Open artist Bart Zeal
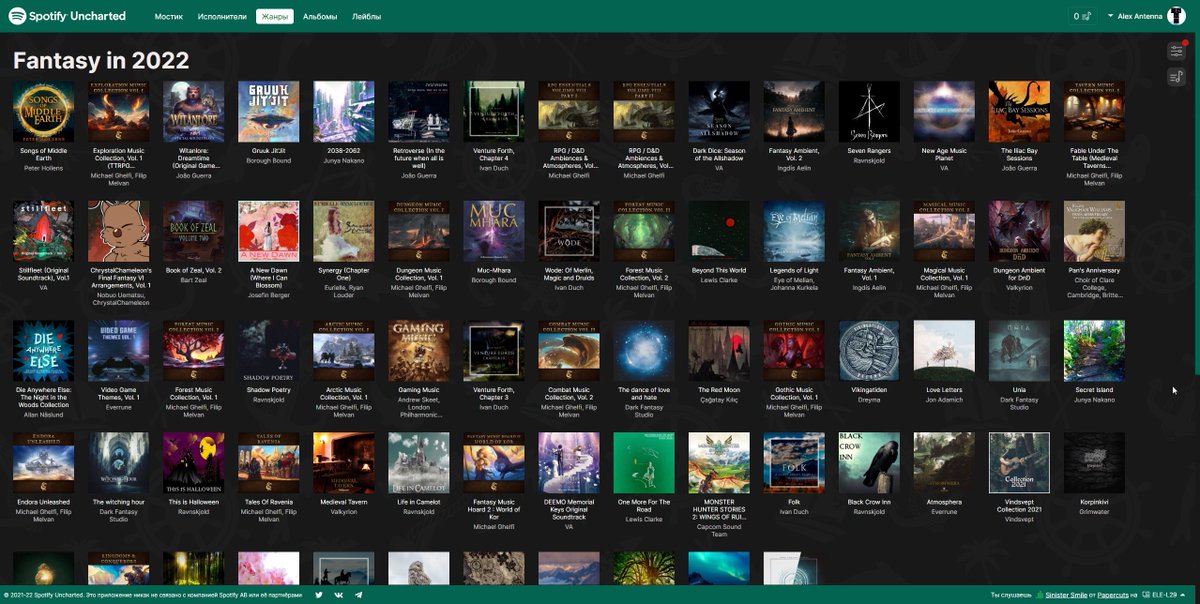Viewport: 1200px width, 604px height. click(194, 280)
